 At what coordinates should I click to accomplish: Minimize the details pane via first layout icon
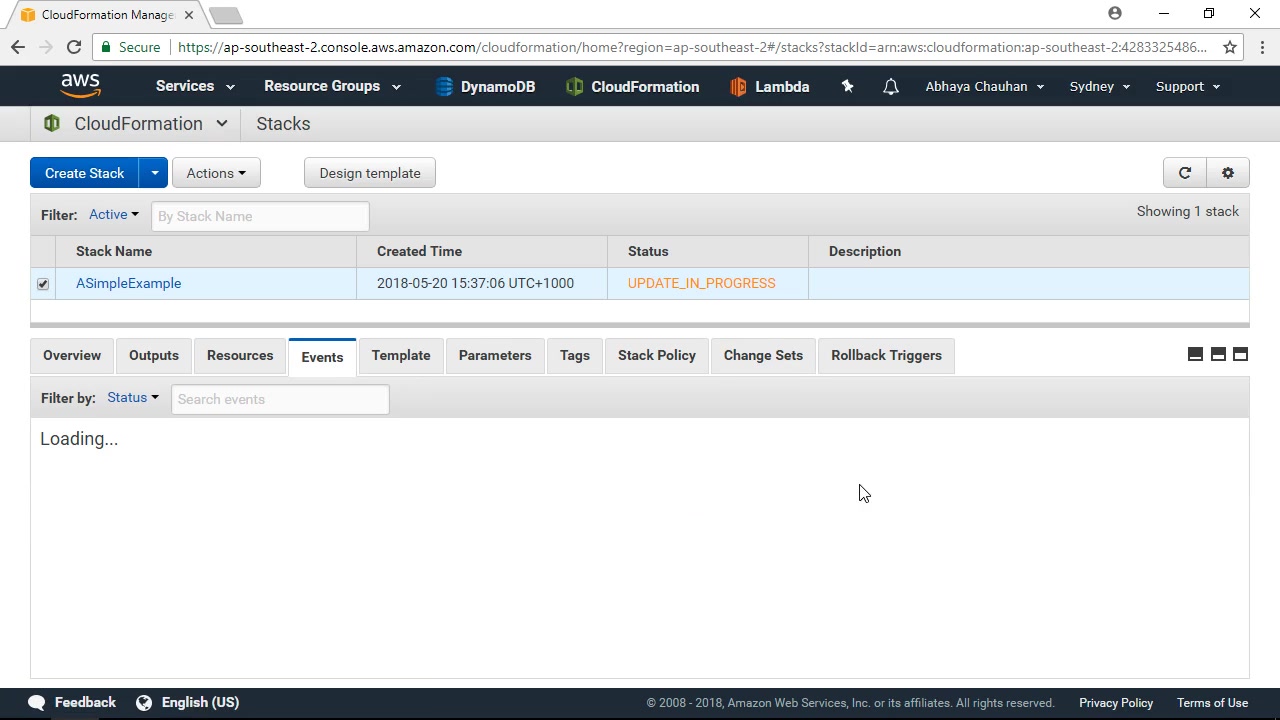point(1195,355)
